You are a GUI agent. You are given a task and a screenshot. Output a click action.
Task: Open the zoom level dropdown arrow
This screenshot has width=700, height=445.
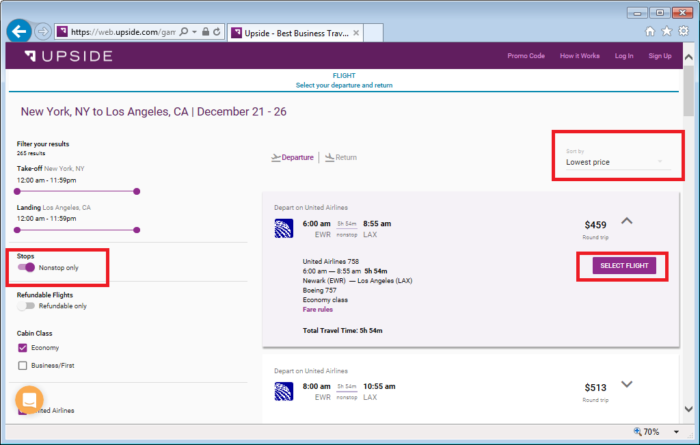(x=676, y=432)
